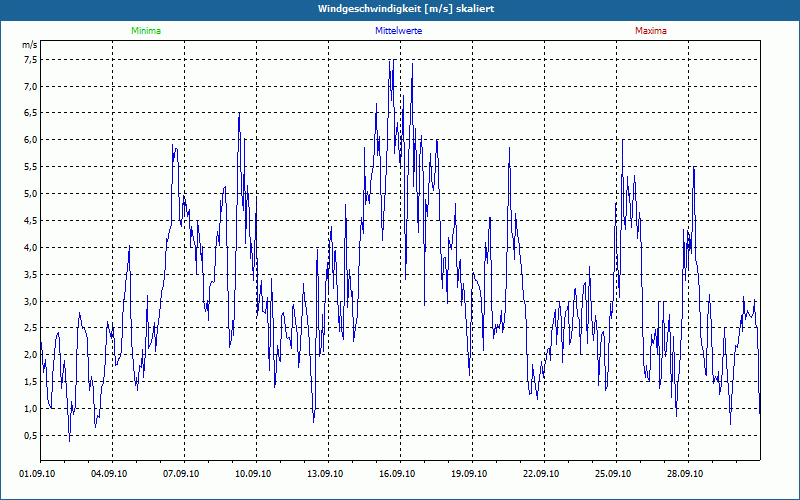Click the m/s axis unit label
Image resolution: width=800 pixels, height=500 pixels.
[x=30, y=45]
